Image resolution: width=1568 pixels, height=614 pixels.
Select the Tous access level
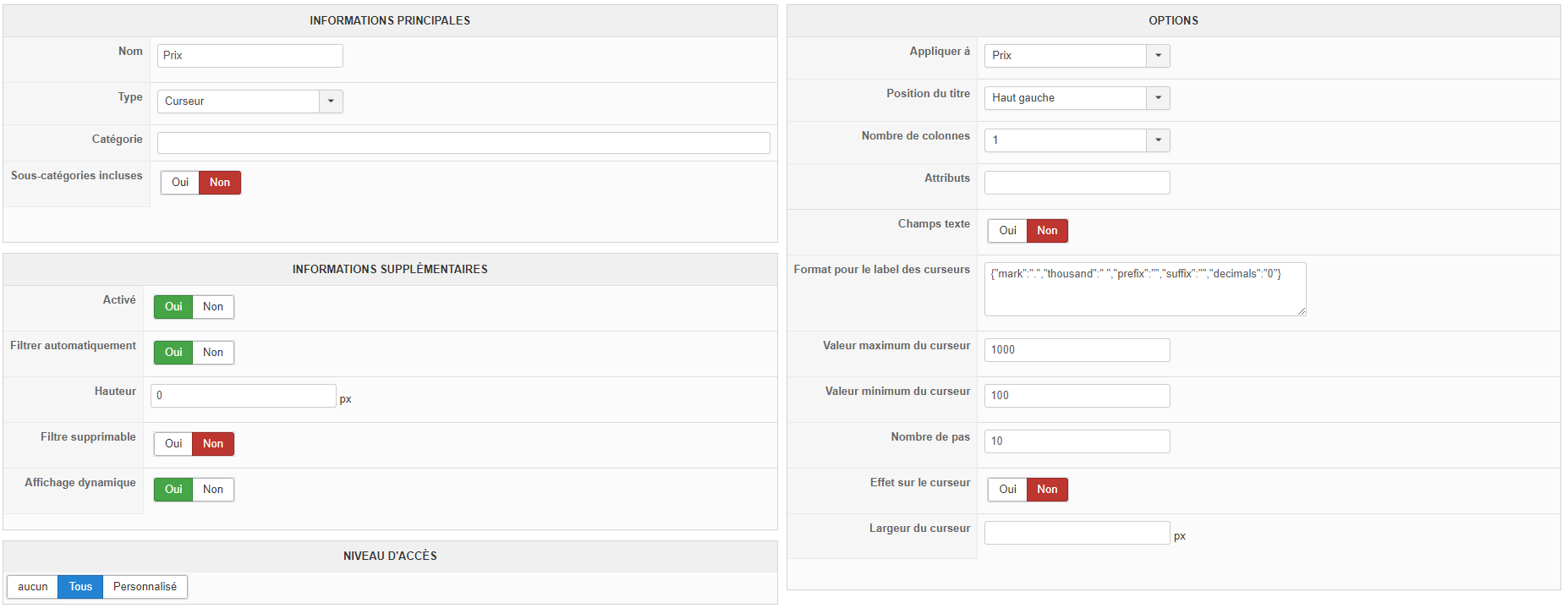tap(80, 587)
